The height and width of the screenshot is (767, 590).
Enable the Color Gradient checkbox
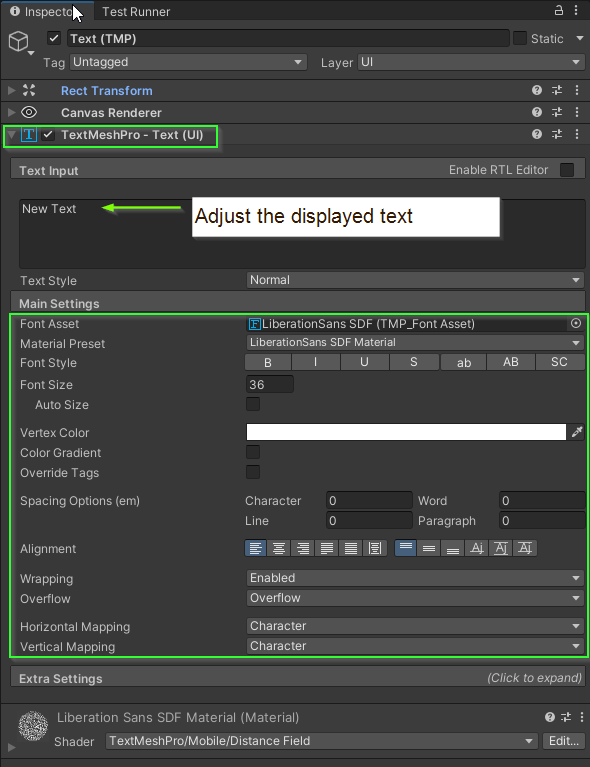click(x=253, y=452)
